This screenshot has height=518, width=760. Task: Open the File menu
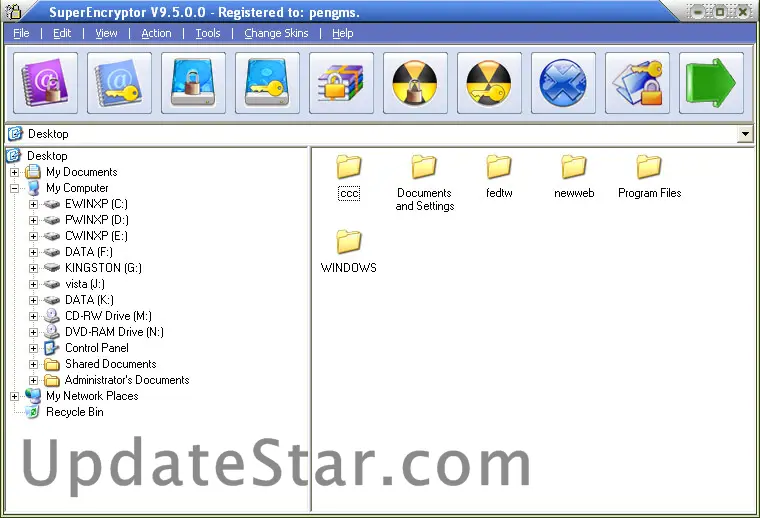21,33
